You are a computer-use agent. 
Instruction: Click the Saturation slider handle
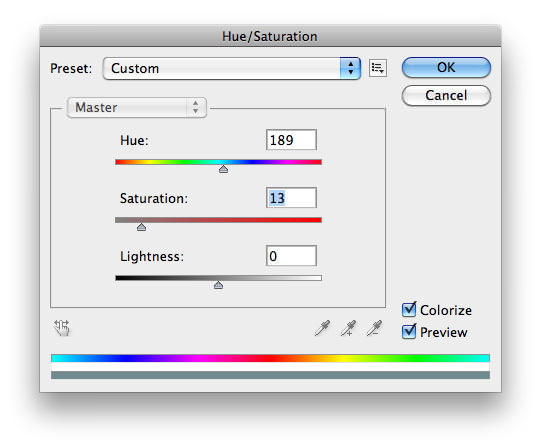coord(141,227)
